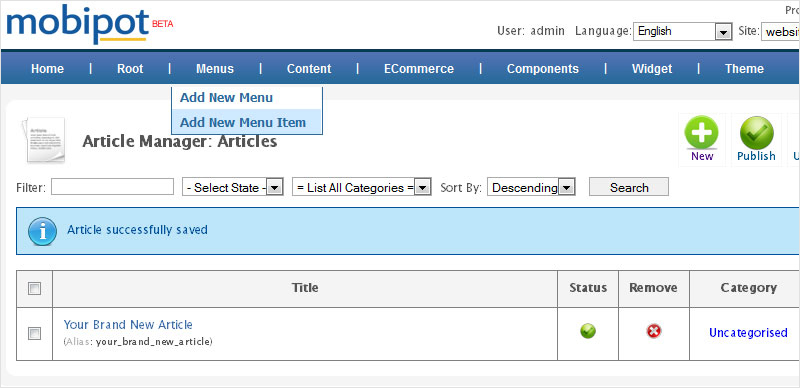Click the Title column header
Image resolution: width=800 pixels, height=388 pixels.
[x=305, y=288]
